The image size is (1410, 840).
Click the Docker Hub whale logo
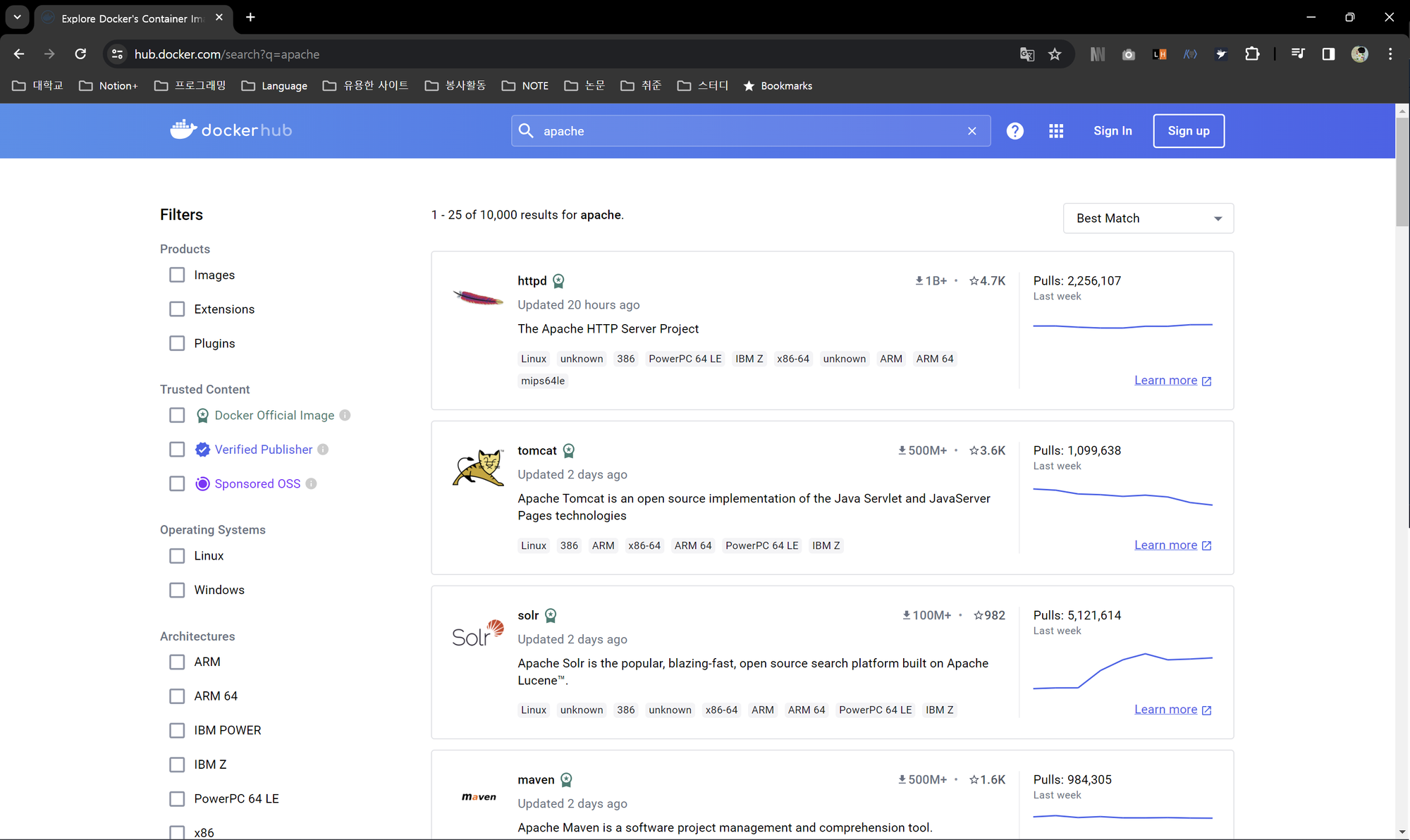231,130
